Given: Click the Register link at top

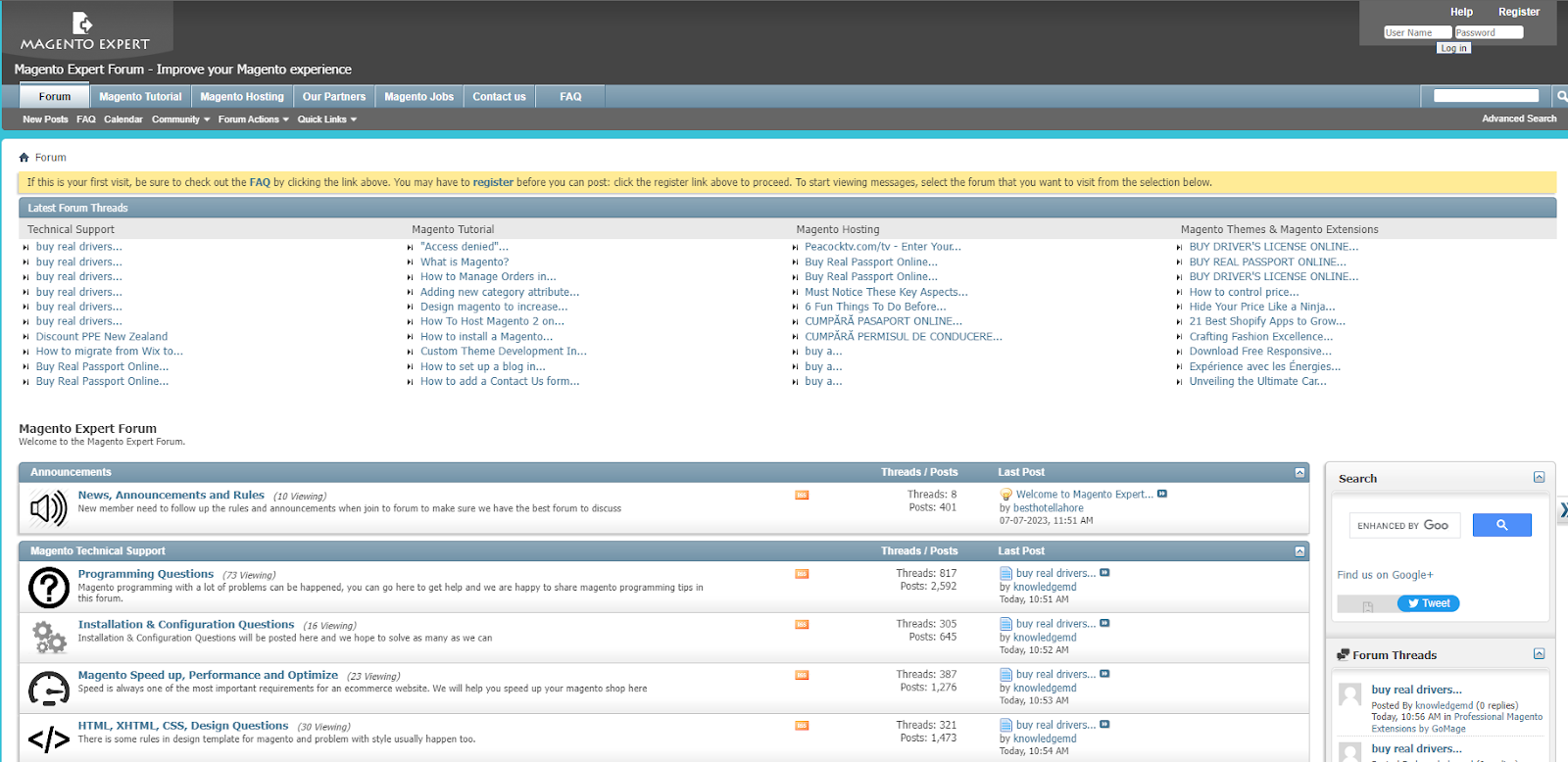Looking at the screenshot, I should 1519,12.
